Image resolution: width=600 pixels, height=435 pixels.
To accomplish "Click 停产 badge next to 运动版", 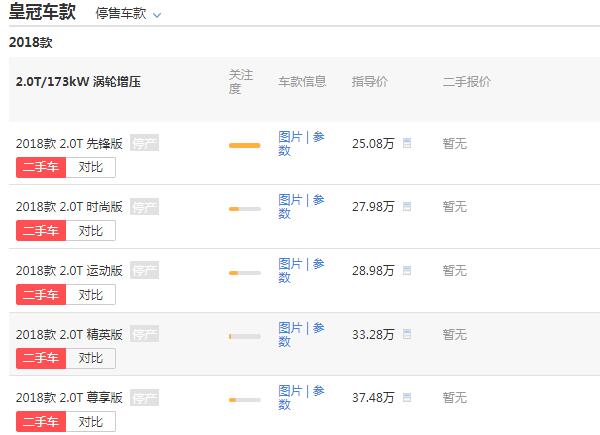I will tap(144, 270).
